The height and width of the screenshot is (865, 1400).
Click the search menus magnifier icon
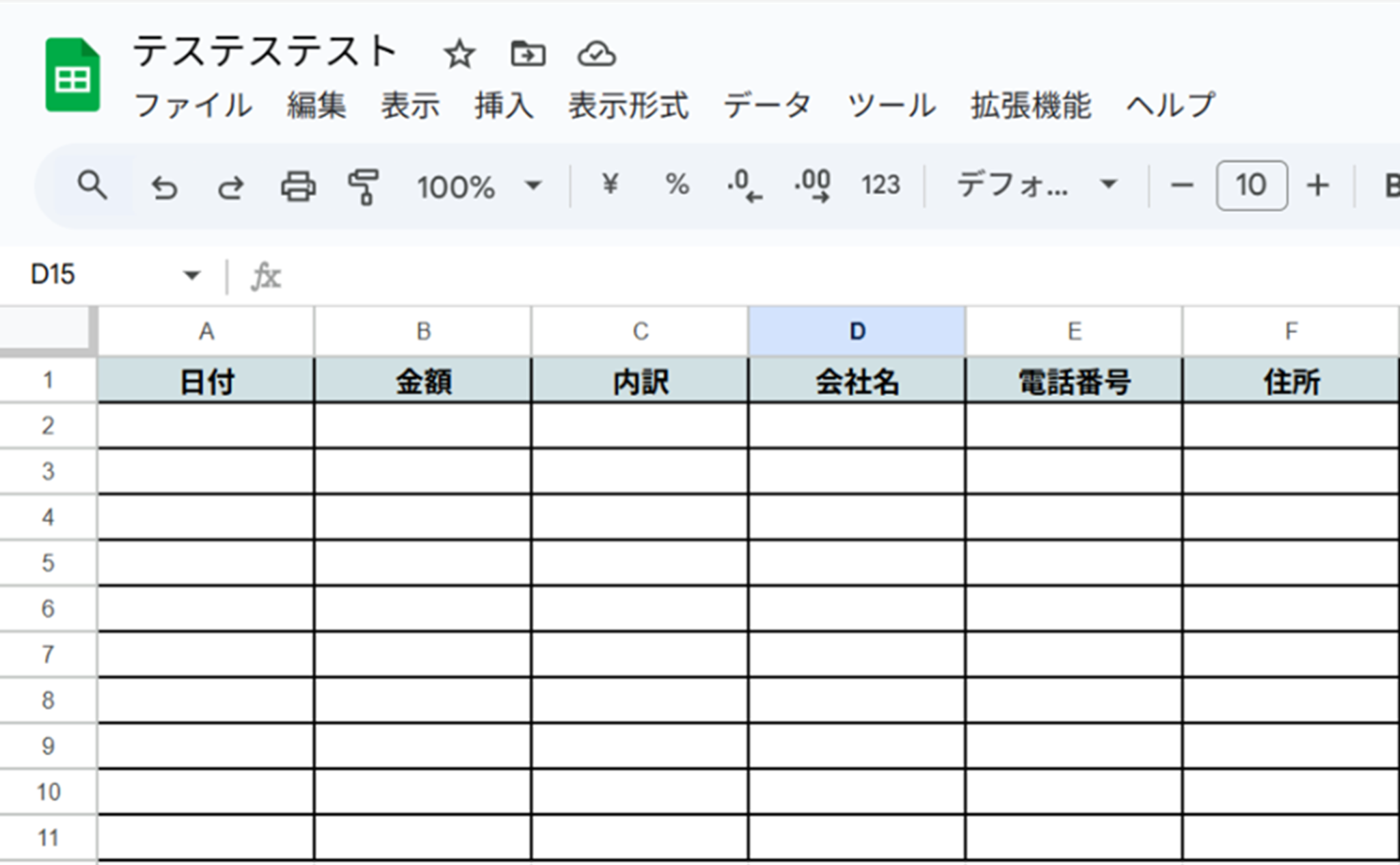92,185
